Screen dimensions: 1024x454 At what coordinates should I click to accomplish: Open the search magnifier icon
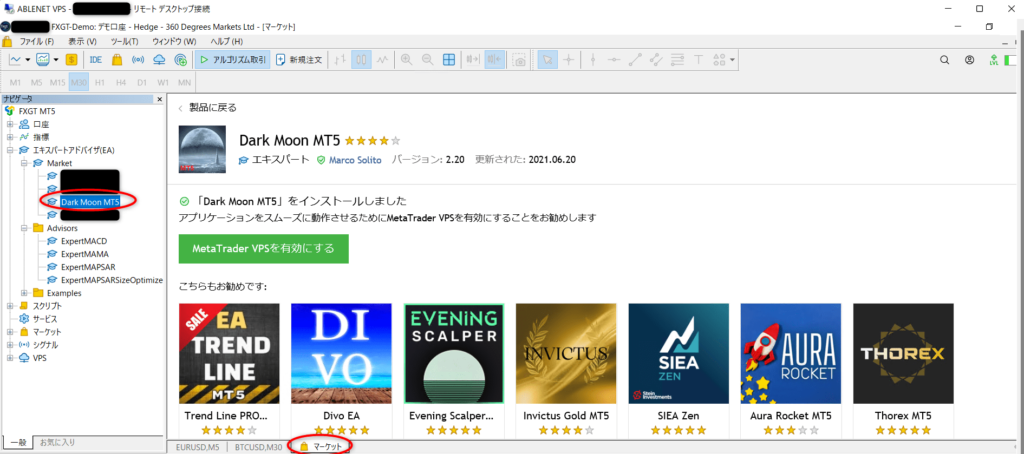(944, 59)
